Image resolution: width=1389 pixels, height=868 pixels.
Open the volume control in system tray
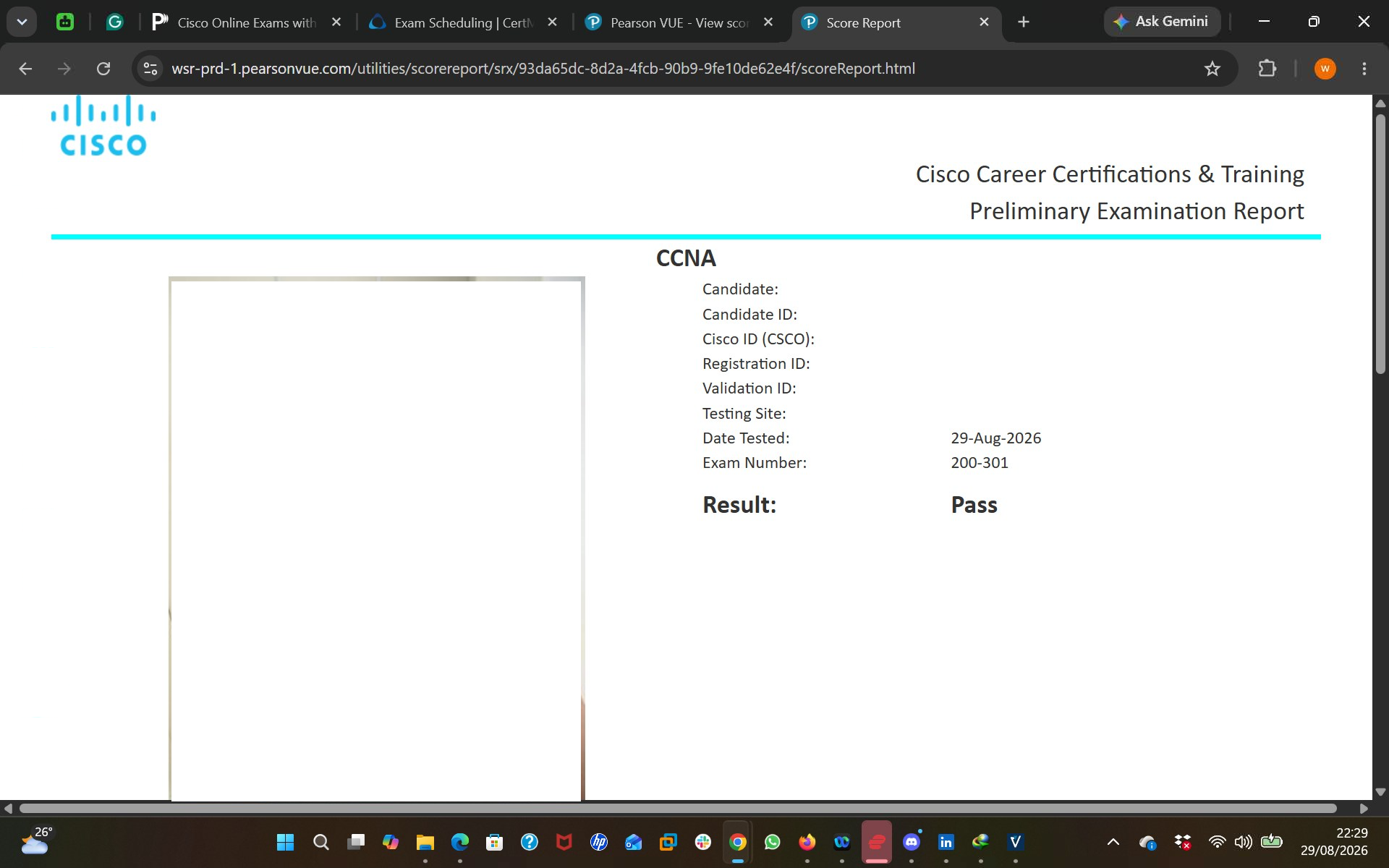[1244, 842]
